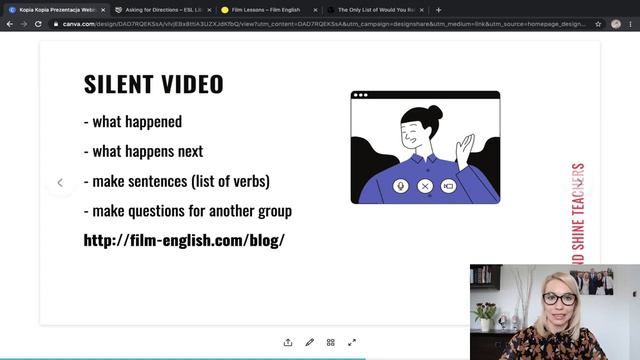Go to the previous slide with left chevron
This screenshot has width=640, height=360.
pos(60,183)
